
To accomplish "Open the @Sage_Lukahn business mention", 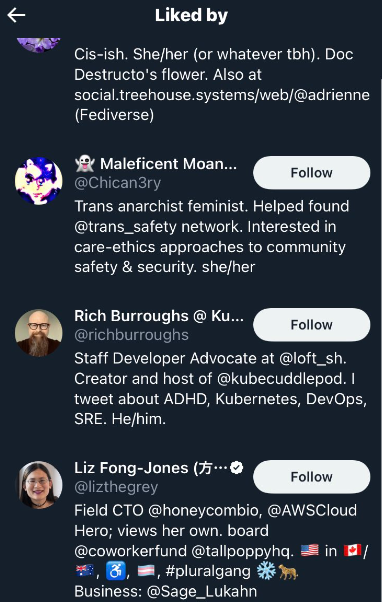I will coord(202,592).
